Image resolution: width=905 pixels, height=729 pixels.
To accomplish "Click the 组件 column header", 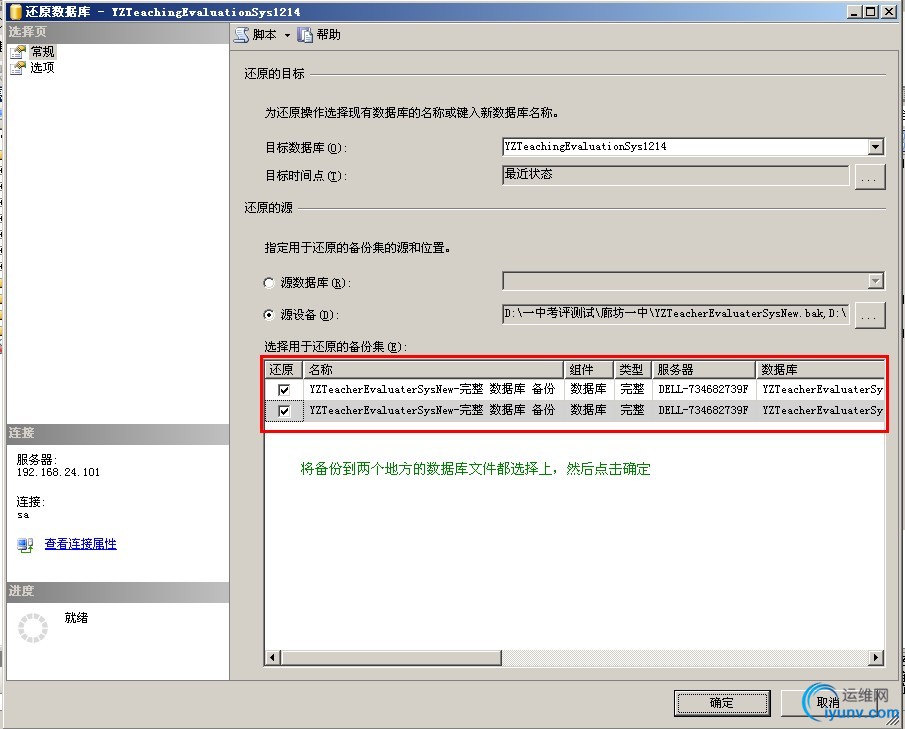I will 589,369.
